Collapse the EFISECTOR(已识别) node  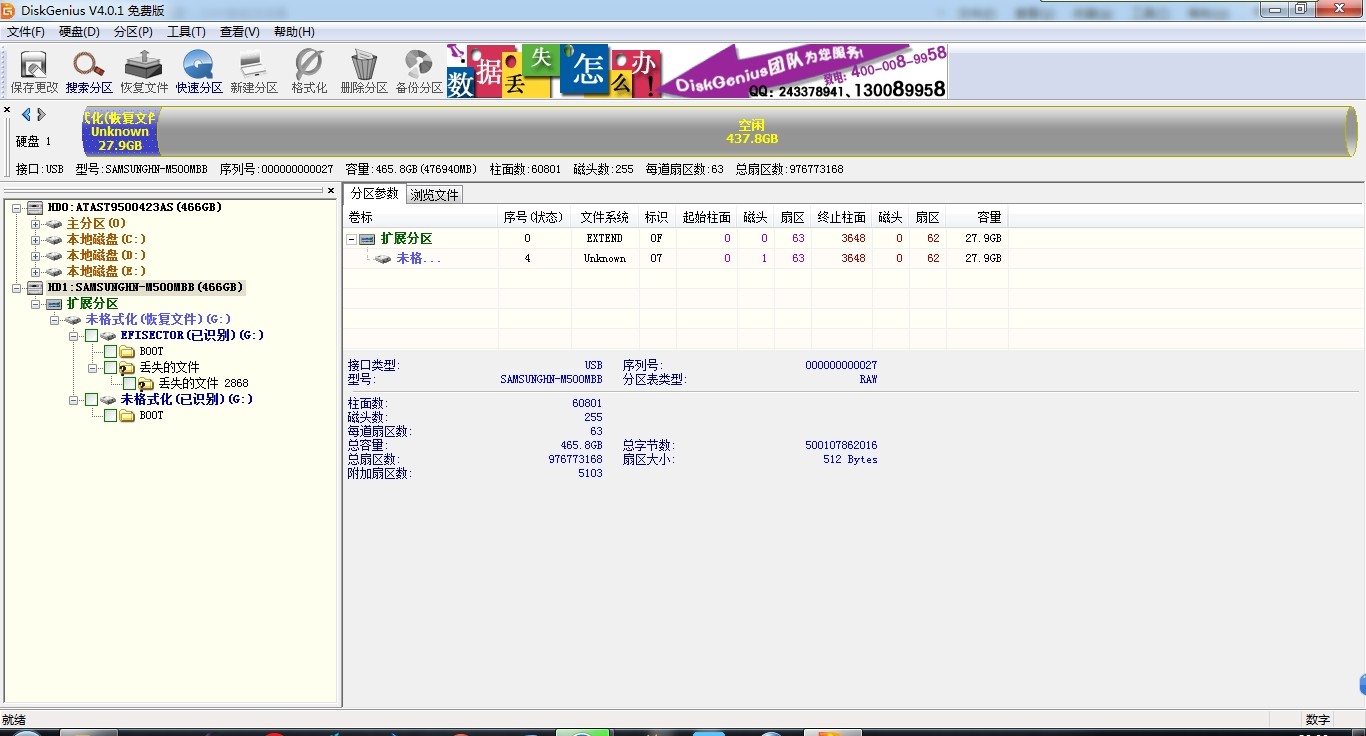coord(74,336)
